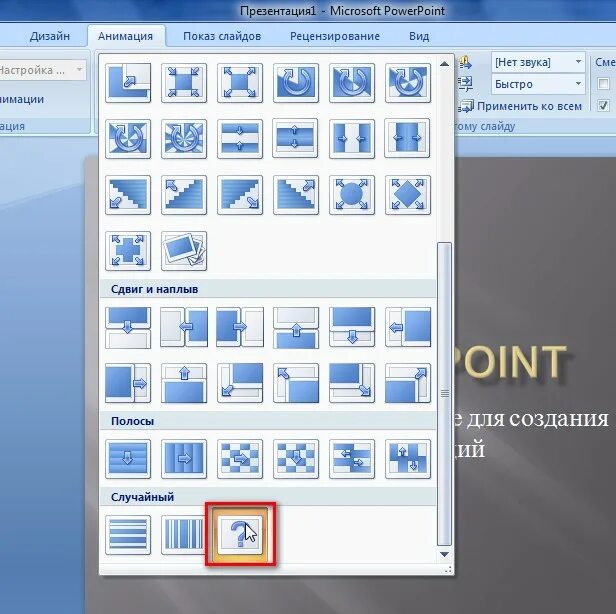Screen dimensions: 616x614
Task: Select the Cover Right-Down diagonal transition
Action: [x=352, y=383]
